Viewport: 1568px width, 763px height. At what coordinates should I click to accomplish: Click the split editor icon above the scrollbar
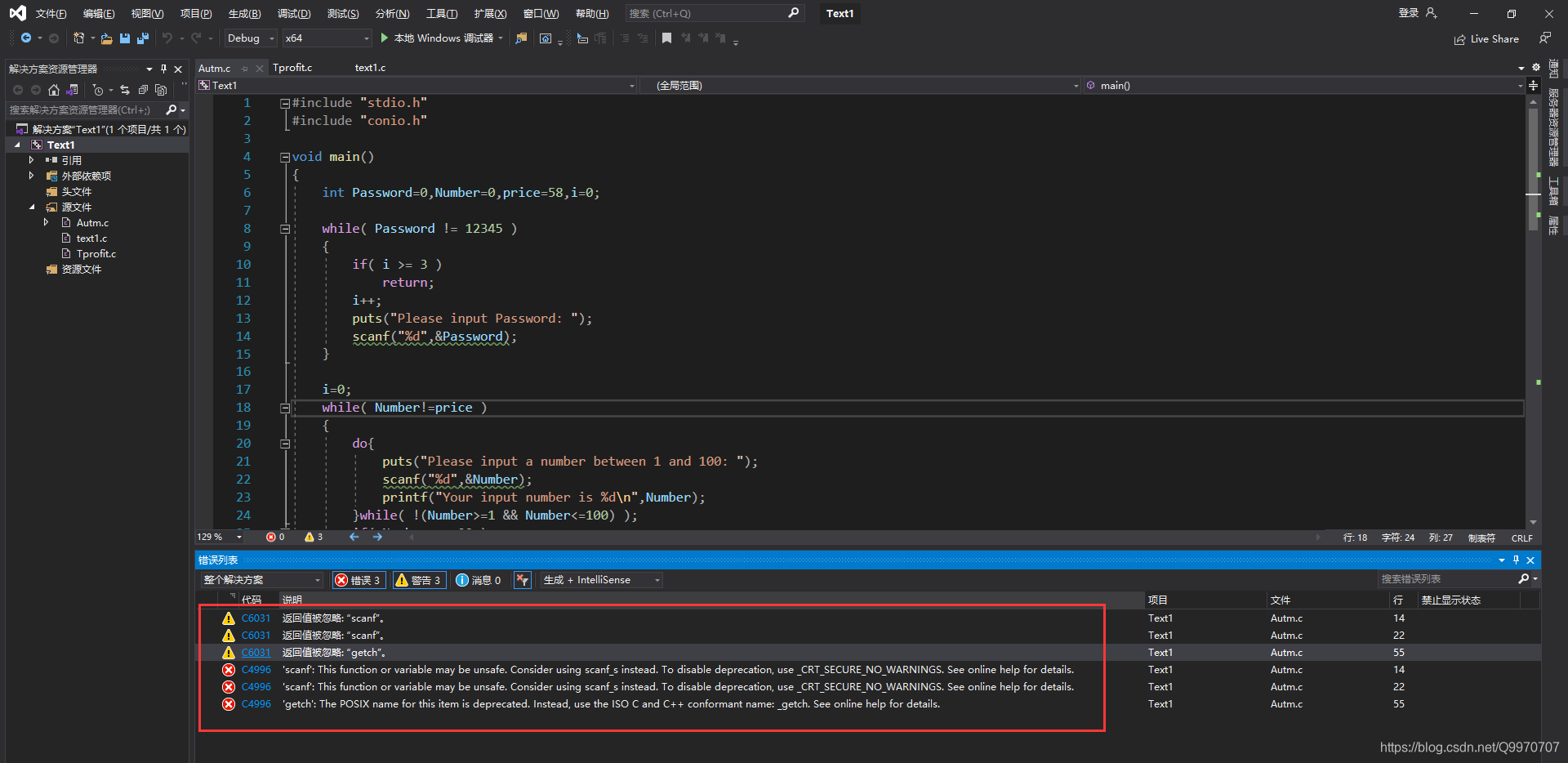pyautogui.click(x=1533, y=85)
